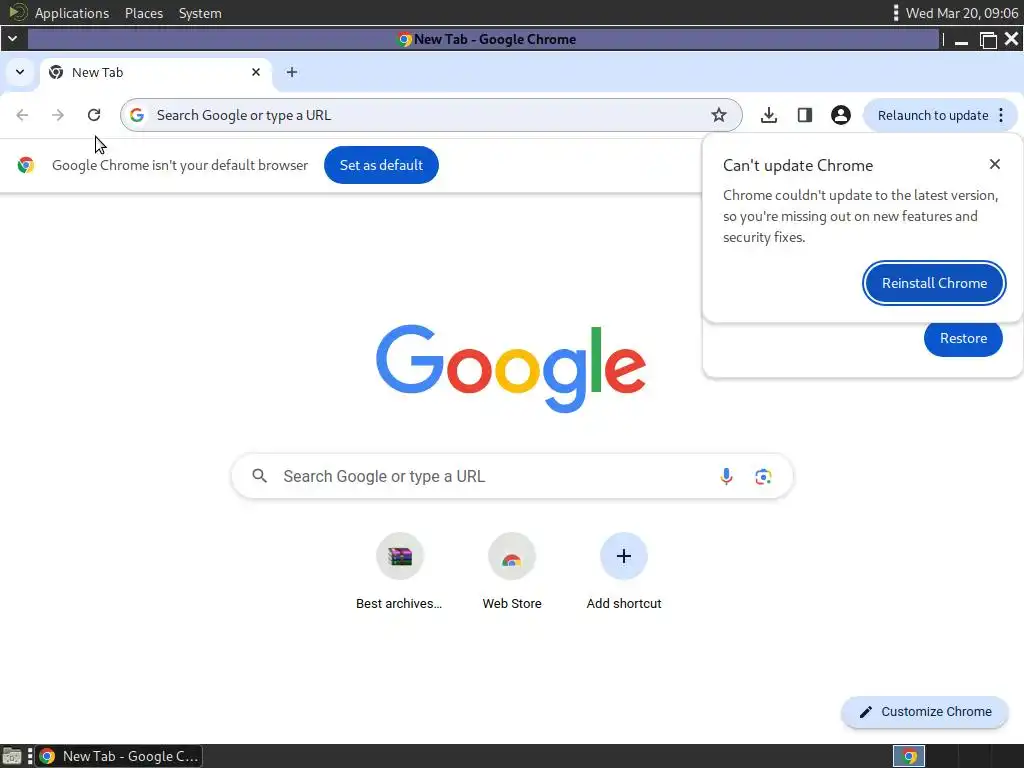Click Set as default button
The height and width of the screenshot is (768, 1024).
[x=381, y=165]
